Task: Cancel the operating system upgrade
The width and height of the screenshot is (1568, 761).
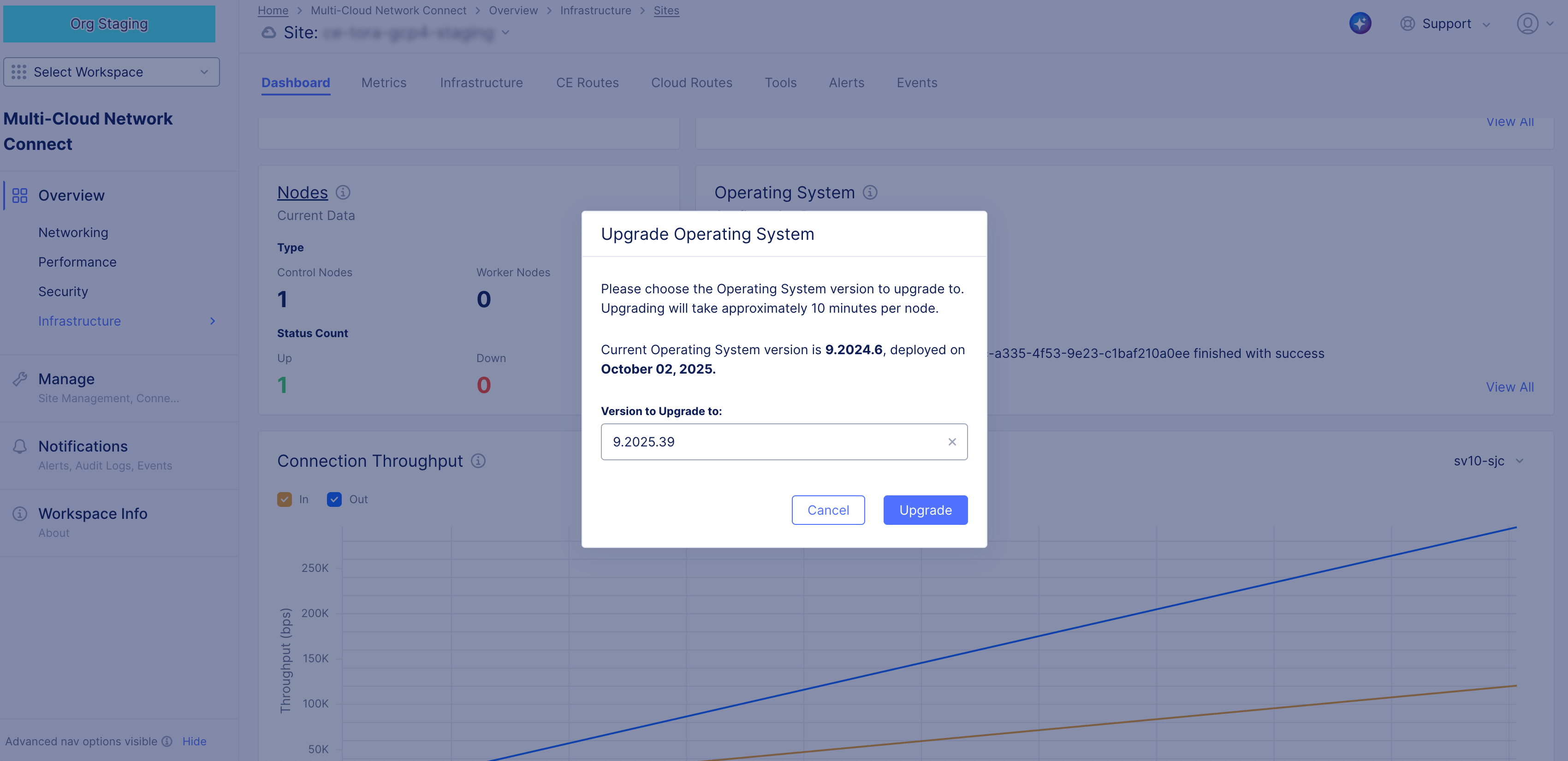Action: click(x=828, y=510)
